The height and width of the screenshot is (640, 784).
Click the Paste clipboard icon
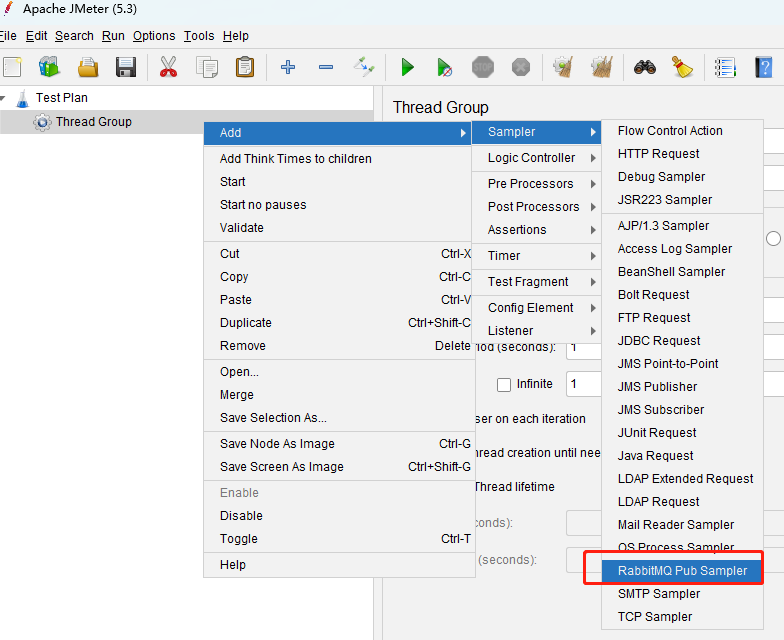[245, 67]
